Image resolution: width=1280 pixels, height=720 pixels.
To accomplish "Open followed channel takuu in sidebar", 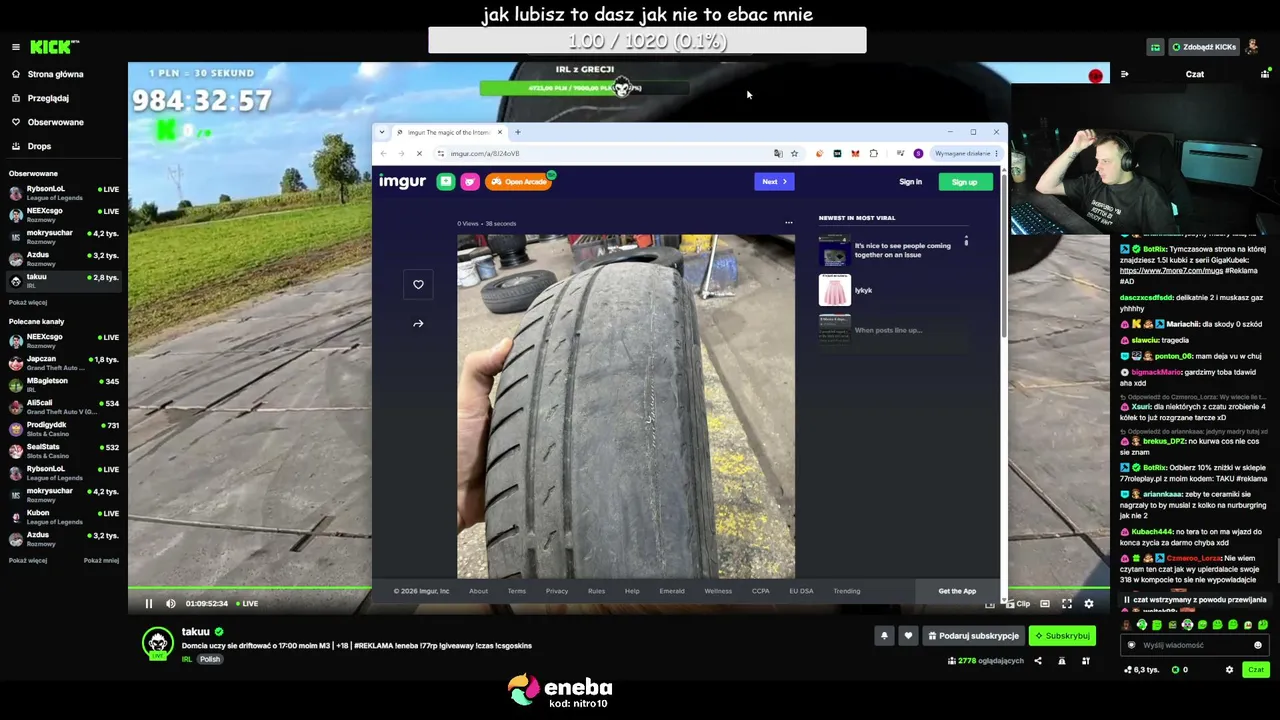I will pyautogui.click(x=63, y=280).
